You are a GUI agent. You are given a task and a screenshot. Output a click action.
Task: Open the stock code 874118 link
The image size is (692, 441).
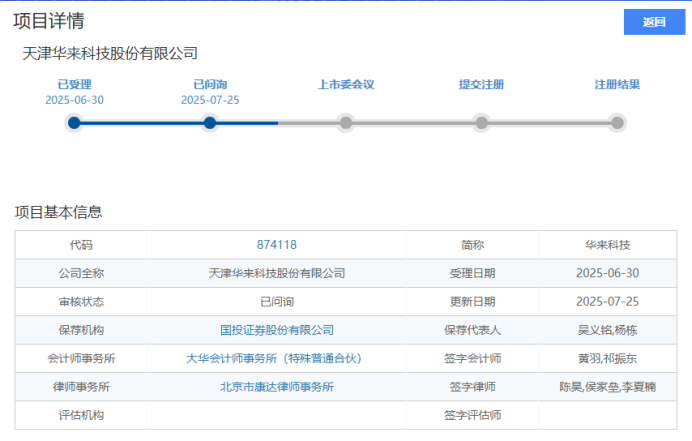pos(277,245)
